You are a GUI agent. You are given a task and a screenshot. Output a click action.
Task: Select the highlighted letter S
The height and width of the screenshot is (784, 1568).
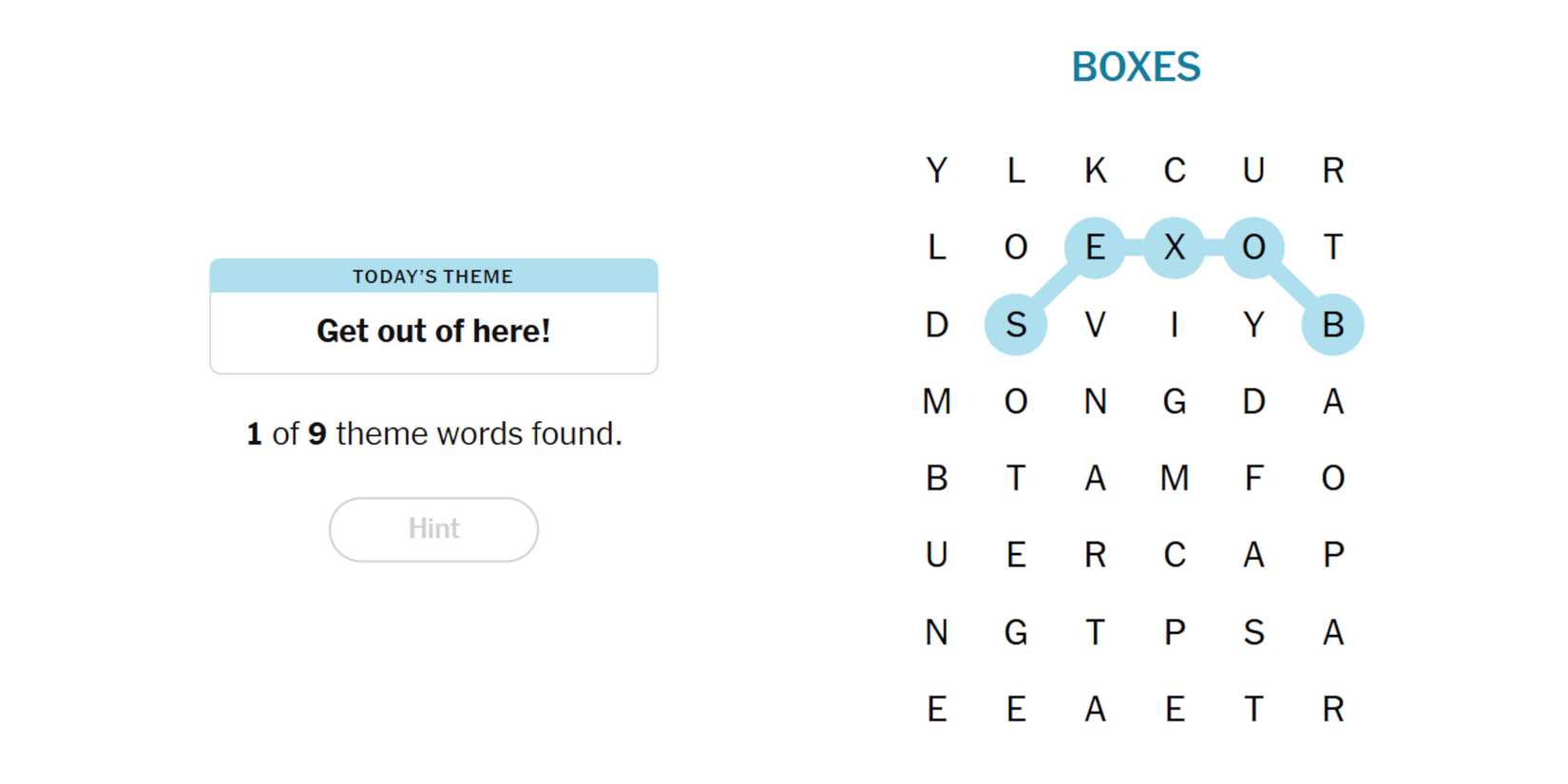tap(1016, 325)
